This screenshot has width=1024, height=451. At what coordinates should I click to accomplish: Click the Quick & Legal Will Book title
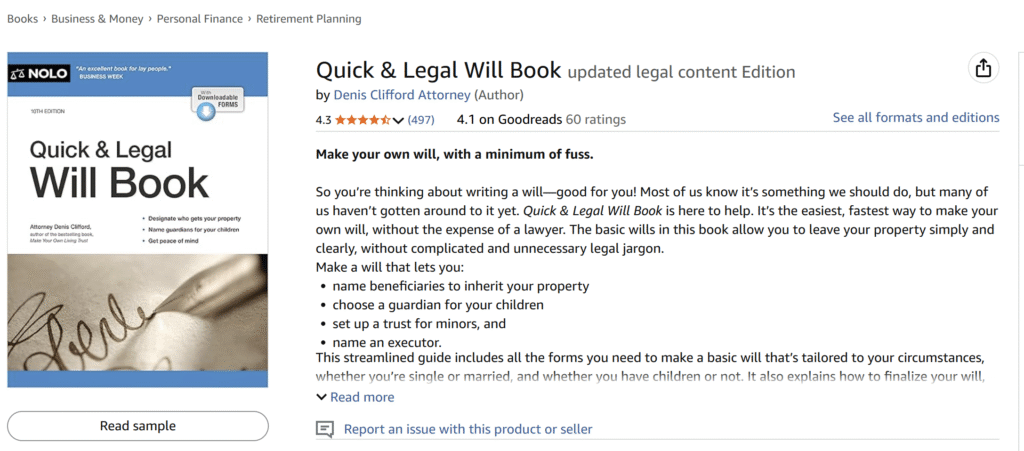point(438,71)
